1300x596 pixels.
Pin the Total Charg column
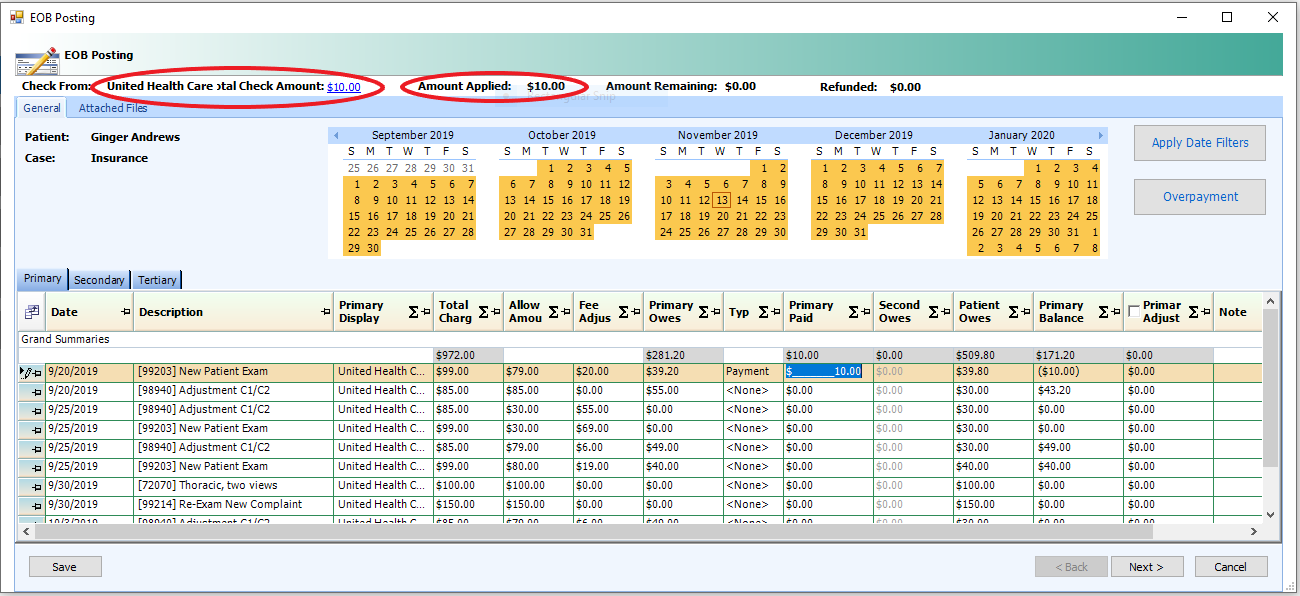495,312
